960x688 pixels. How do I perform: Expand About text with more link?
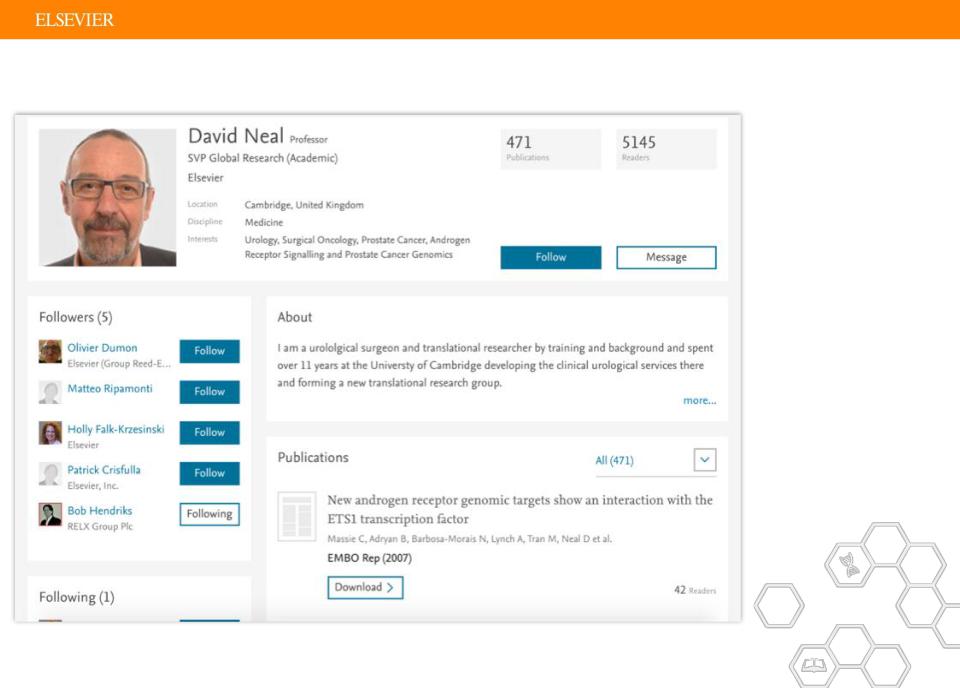pos(699,400)
